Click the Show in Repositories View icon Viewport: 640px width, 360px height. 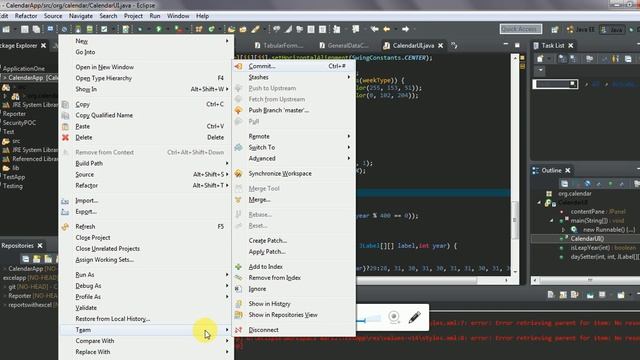(238, 315)
